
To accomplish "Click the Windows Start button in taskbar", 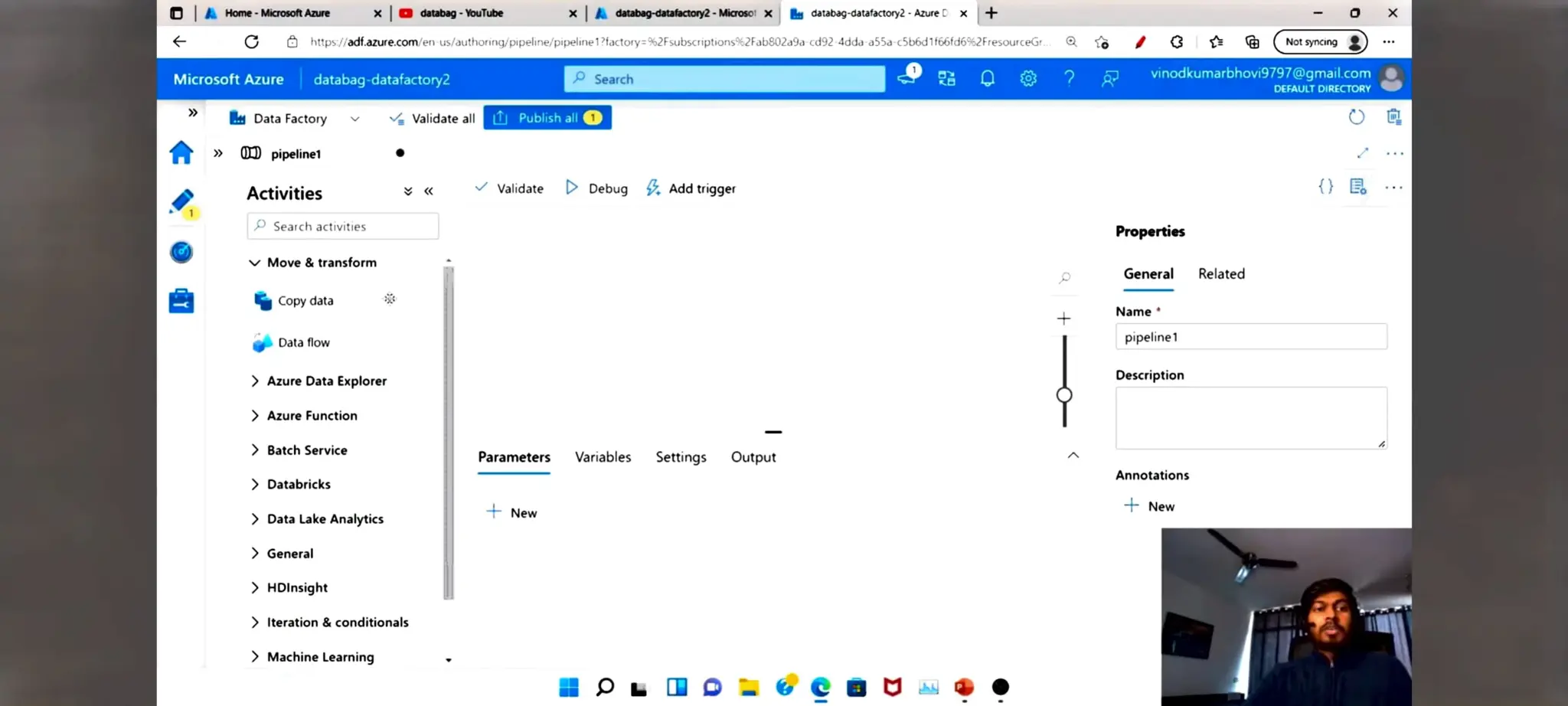I will [569, 688].
